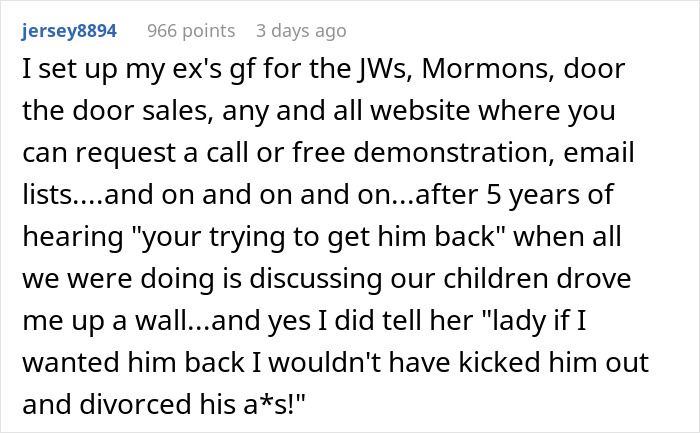
Task: Click the word Mormons in the comment
Action: [488, 69]
